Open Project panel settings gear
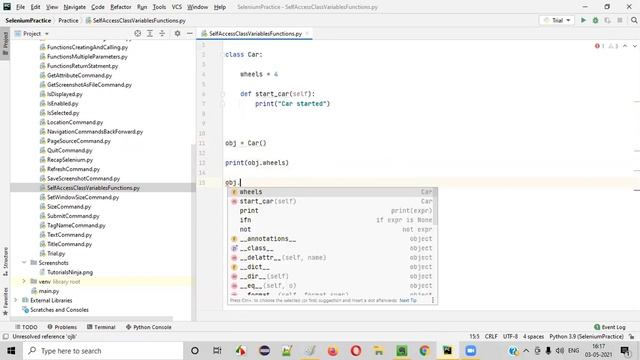Screen dimensions: 640x360 (177, 33)
